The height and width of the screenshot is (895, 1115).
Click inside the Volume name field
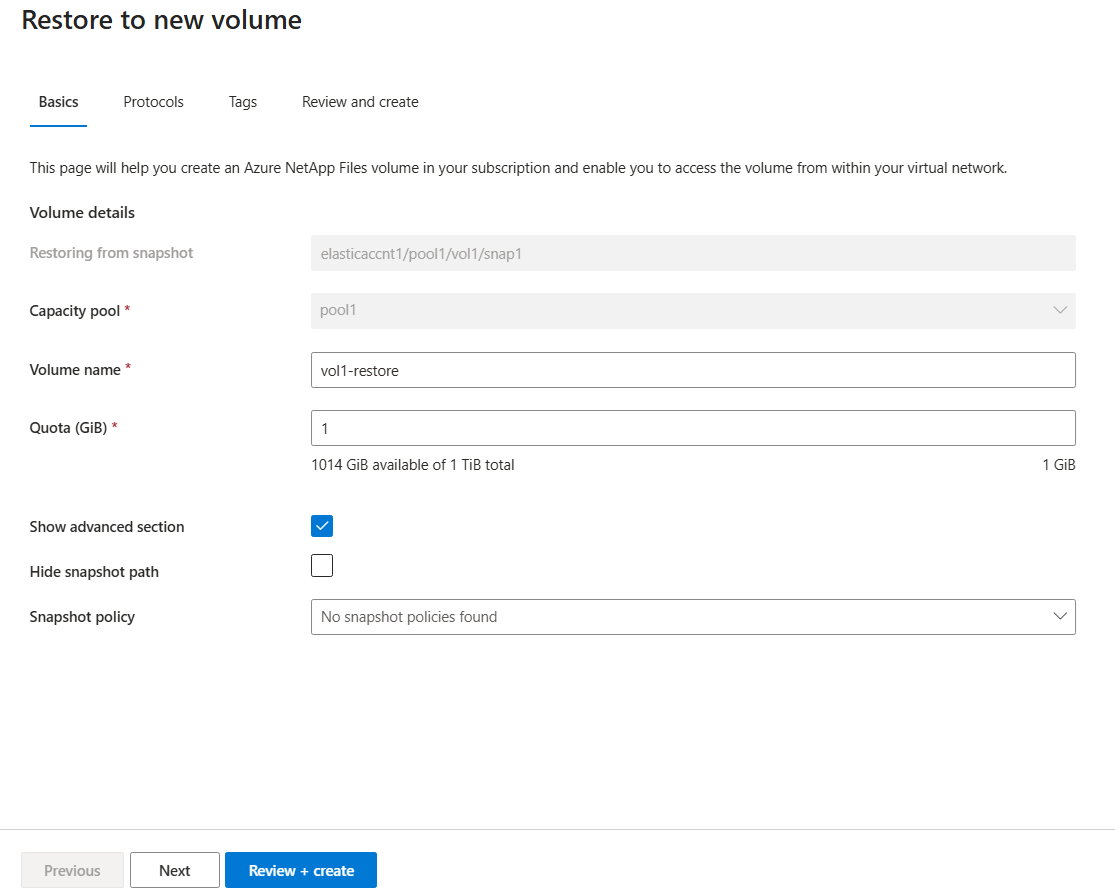click(x=693, y=369)
